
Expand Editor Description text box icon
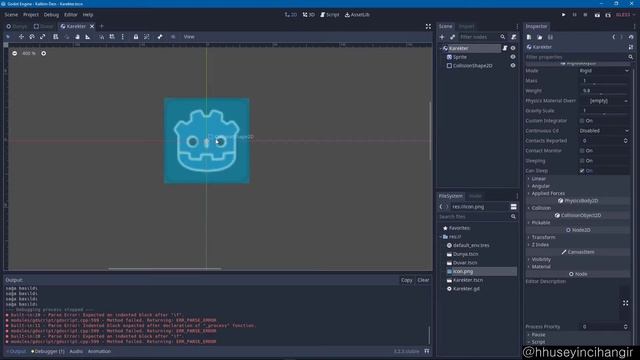pyautogui.click(x=625, y=303)
